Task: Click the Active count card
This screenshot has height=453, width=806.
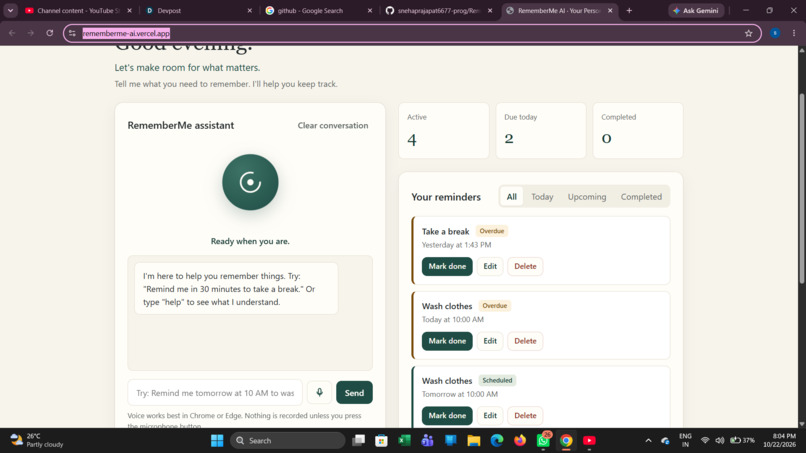Action: [444, 131]
